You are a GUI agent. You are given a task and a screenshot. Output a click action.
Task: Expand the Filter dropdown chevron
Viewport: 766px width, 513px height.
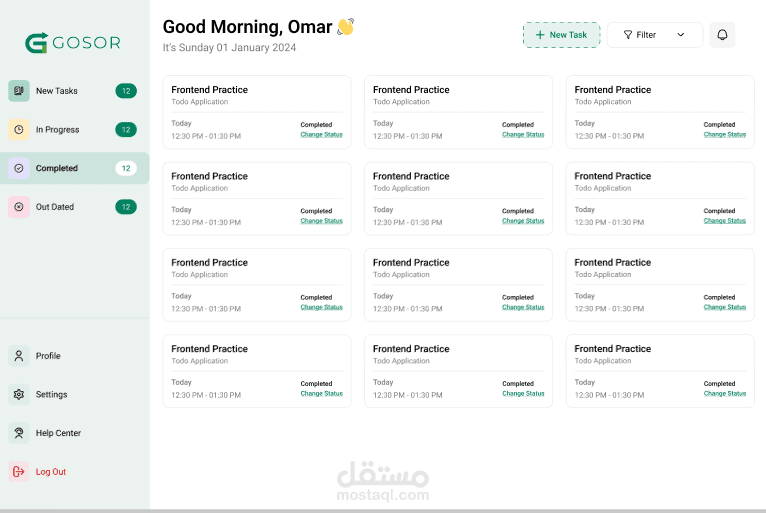pyautogui.click(x=681, y=35)
